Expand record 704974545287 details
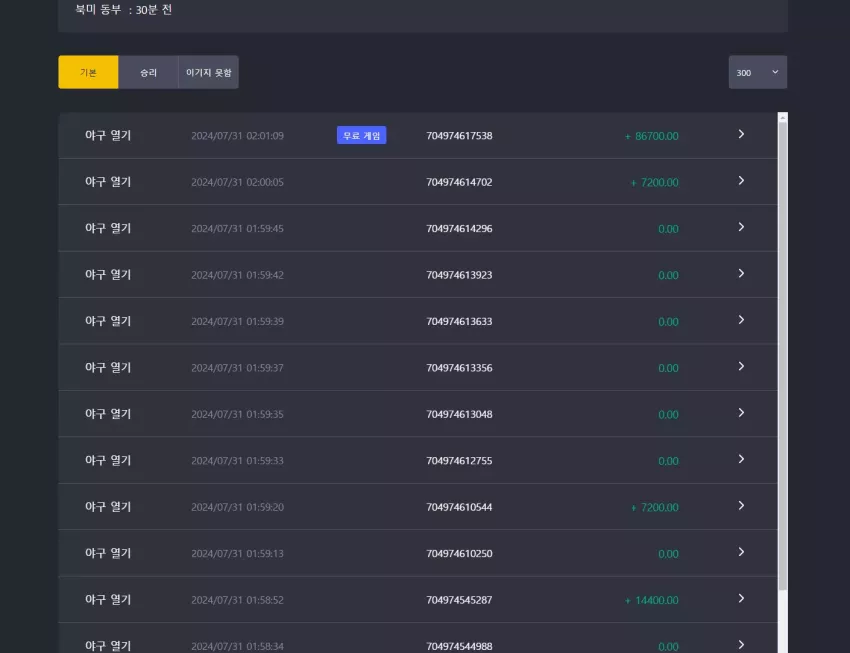The width and height of the screenshot is (850, 653). 741,599
